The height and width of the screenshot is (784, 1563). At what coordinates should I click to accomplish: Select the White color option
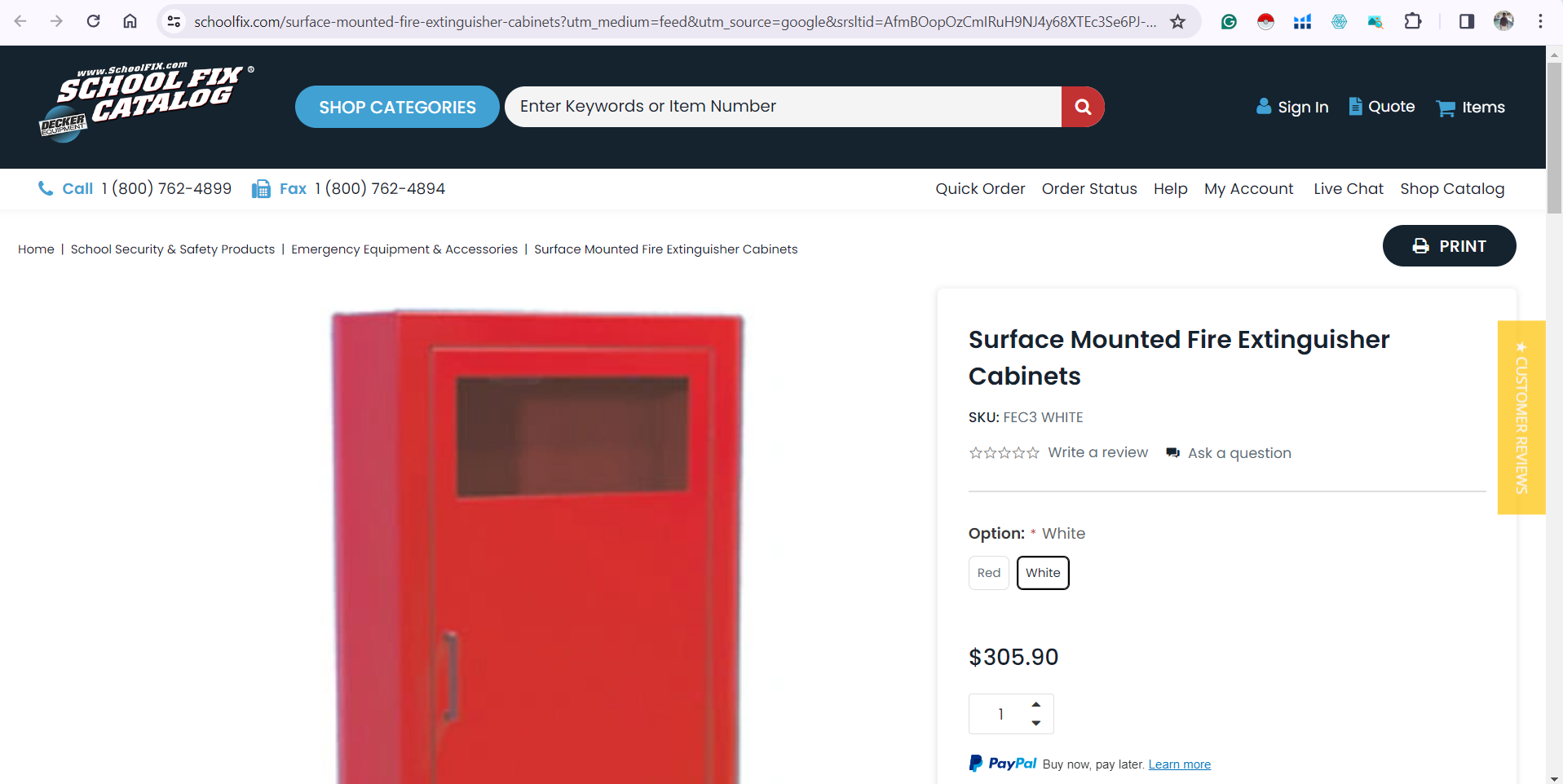click(x=1043, y=573)
